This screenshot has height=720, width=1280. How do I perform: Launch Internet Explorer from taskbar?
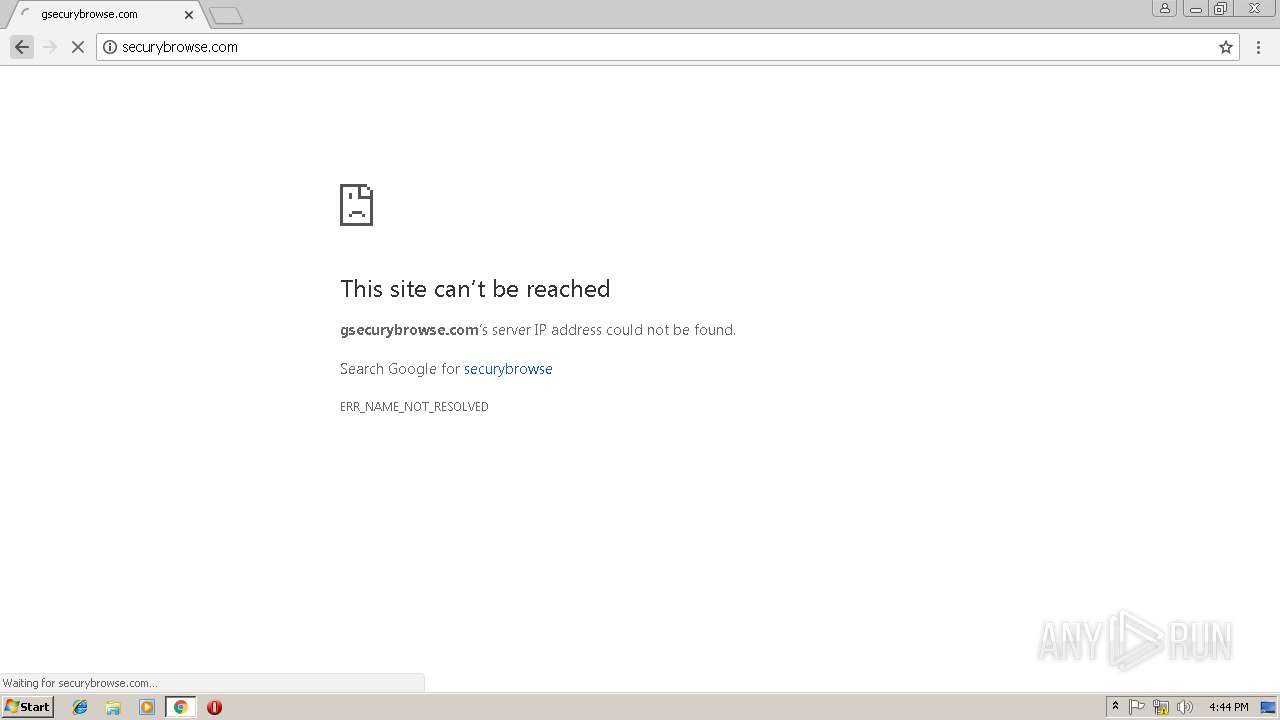tap(80, 707)
